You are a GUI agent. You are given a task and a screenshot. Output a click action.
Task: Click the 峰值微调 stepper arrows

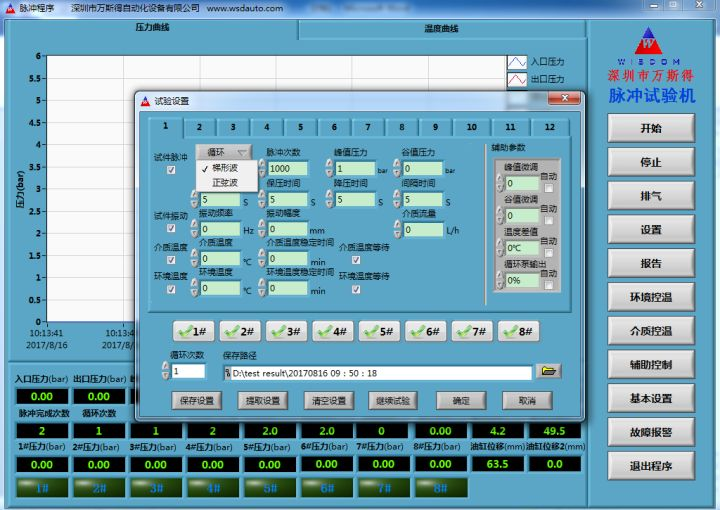[x=501, y=183]
